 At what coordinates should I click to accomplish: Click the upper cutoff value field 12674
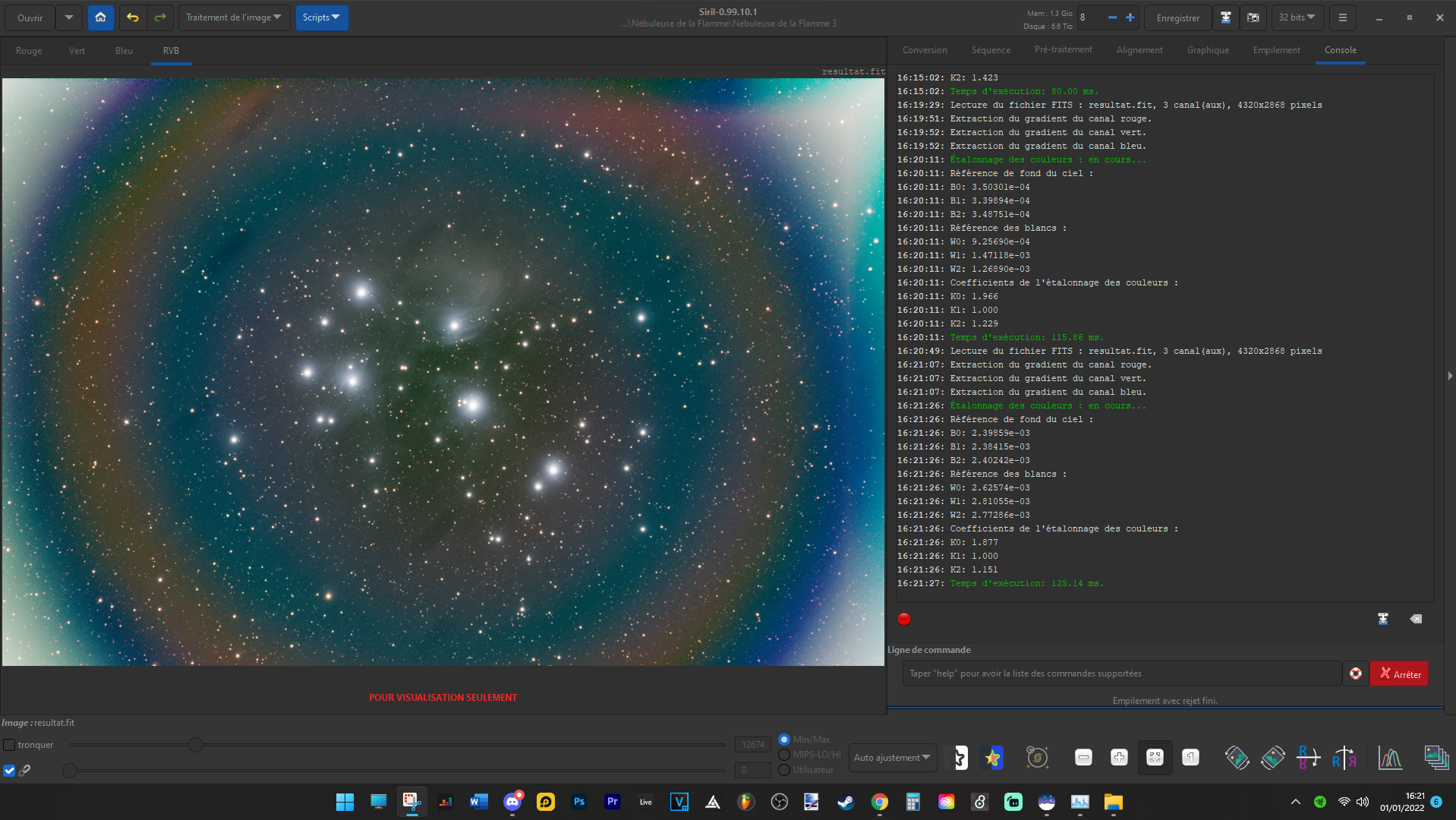[753, 745]
